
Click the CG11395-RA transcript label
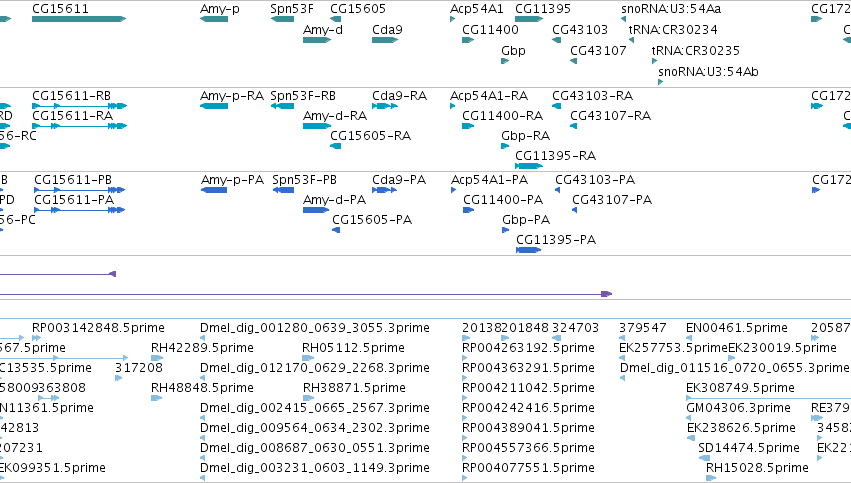(x=555, y=156)
